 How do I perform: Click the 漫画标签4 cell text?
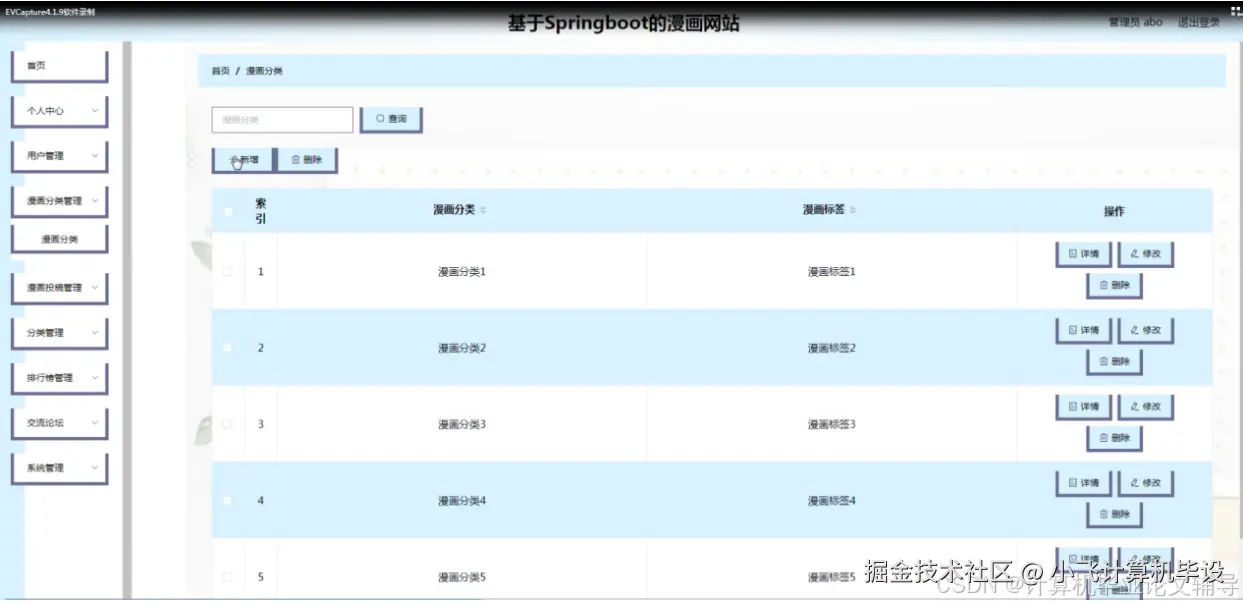pos(832,501)
